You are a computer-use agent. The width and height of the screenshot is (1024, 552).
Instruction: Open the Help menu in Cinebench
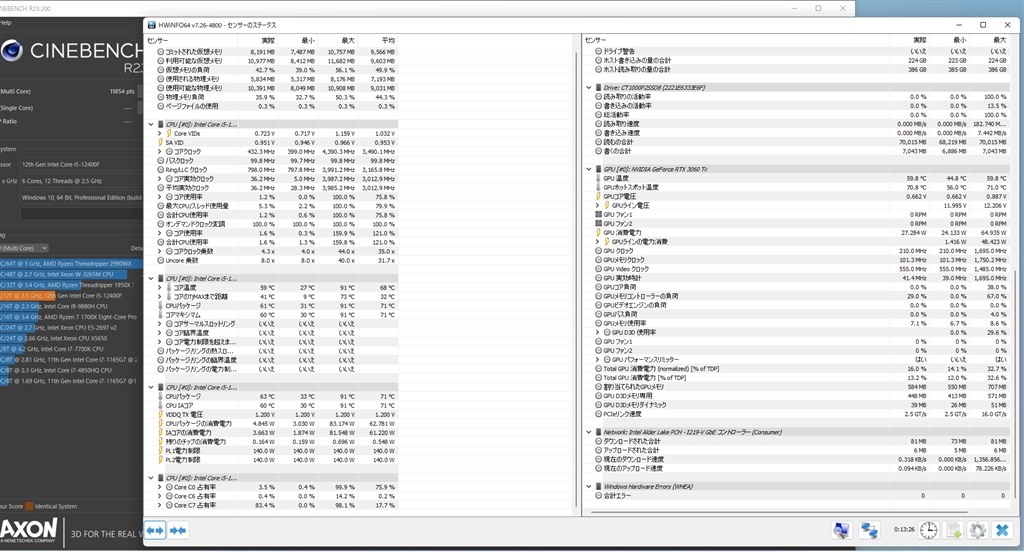[x=5, y=23]
